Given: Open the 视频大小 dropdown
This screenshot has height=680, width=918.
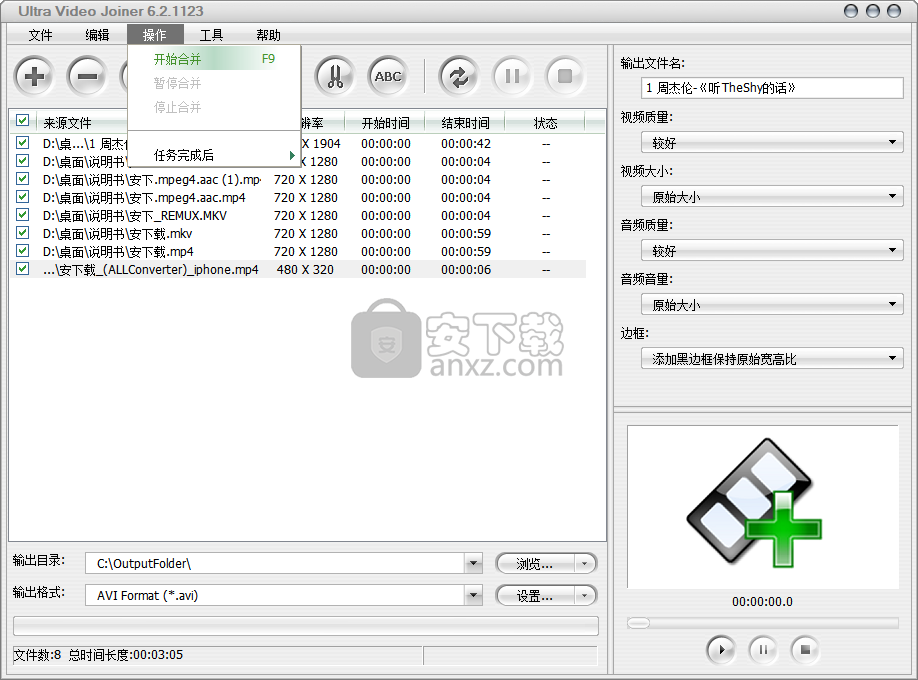Looking at the screenshot, I should (x=772, y=196).
